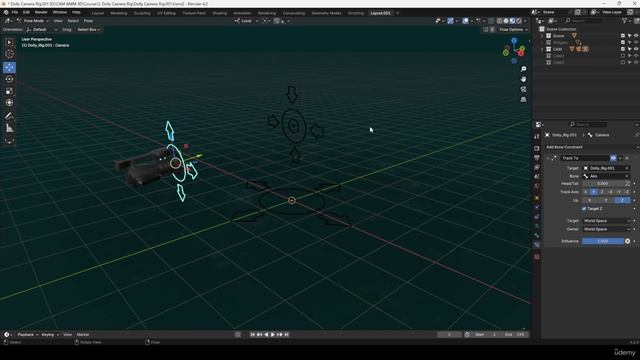Image resolution: width=640 pixels, height=360 pixels.
Task: Adjust the Influence slider
Action: coord(603,241)
